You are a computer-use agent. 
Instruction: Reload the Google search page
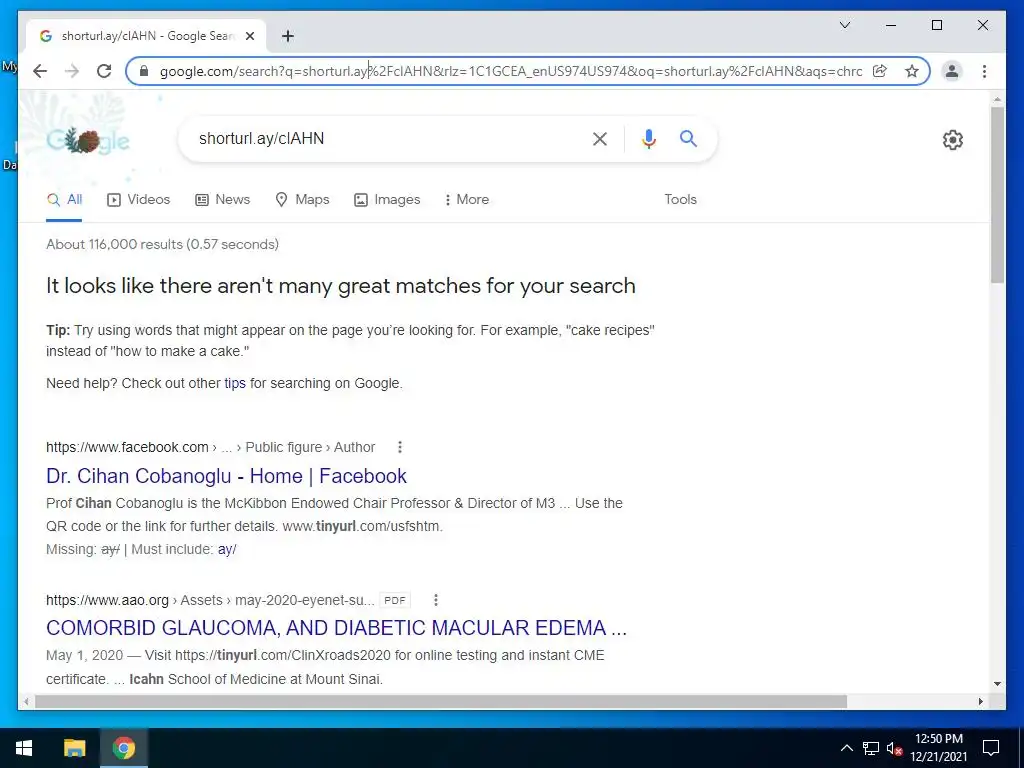point(104,71)
